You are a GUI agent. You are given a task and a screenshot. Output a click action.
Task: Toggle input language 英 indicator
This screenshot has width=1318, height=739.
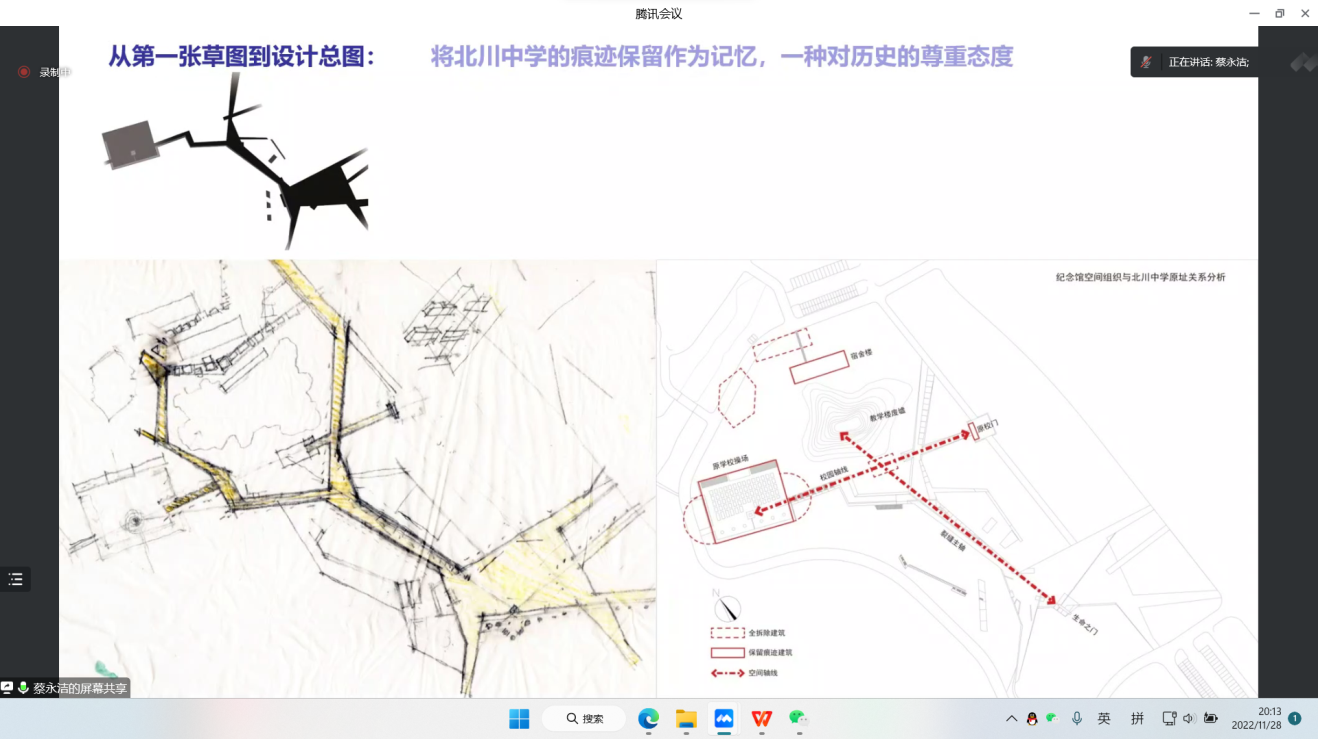click(x=1104, y=718)
